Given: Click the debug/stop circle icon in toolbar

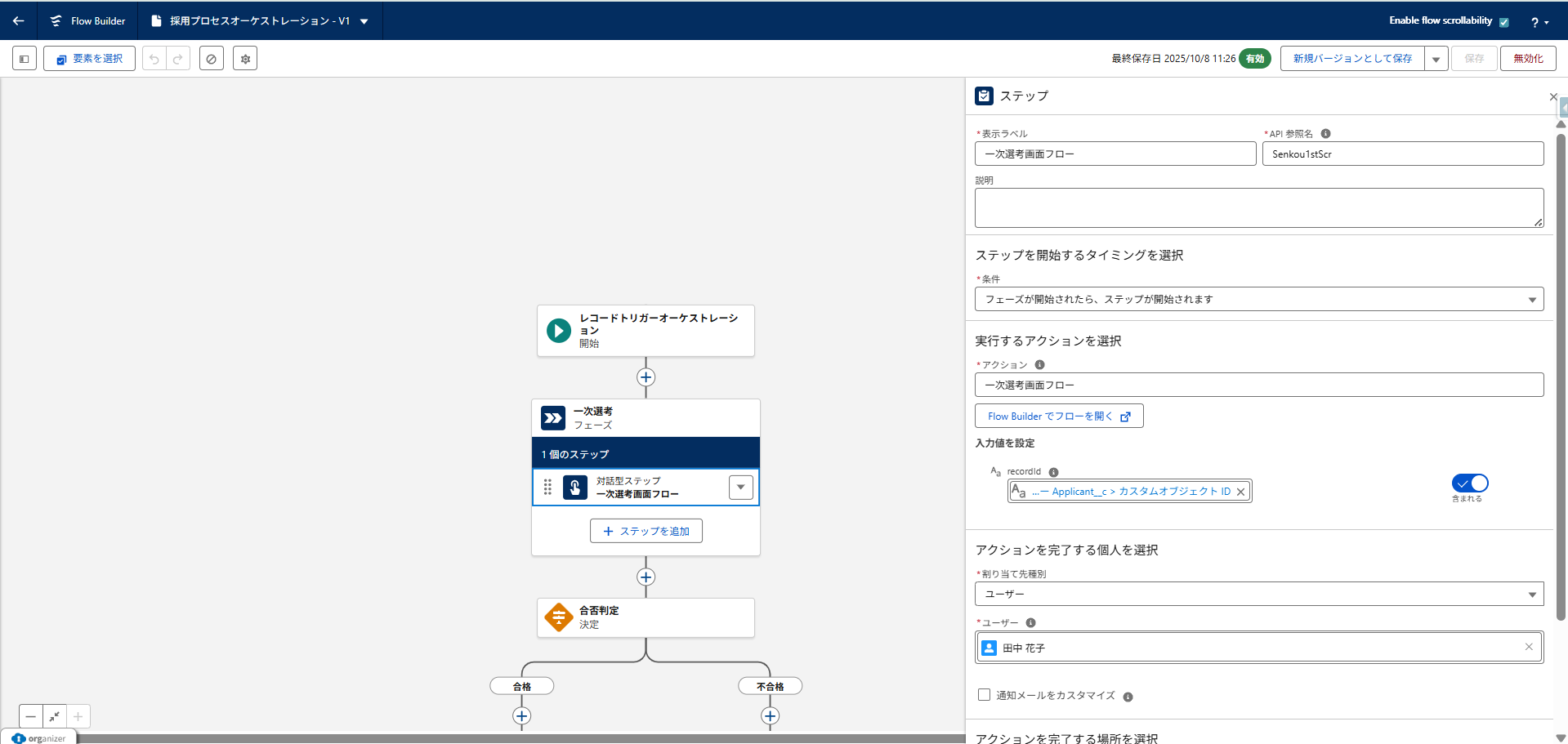Looking at the screenshot, I should click(212, 59).
